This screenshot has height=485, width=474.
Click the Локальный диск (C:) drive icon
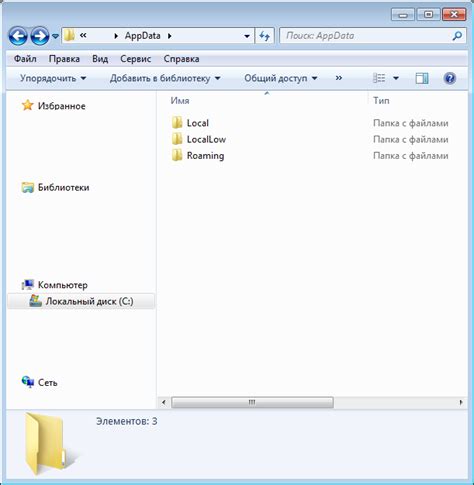[35, 301]
